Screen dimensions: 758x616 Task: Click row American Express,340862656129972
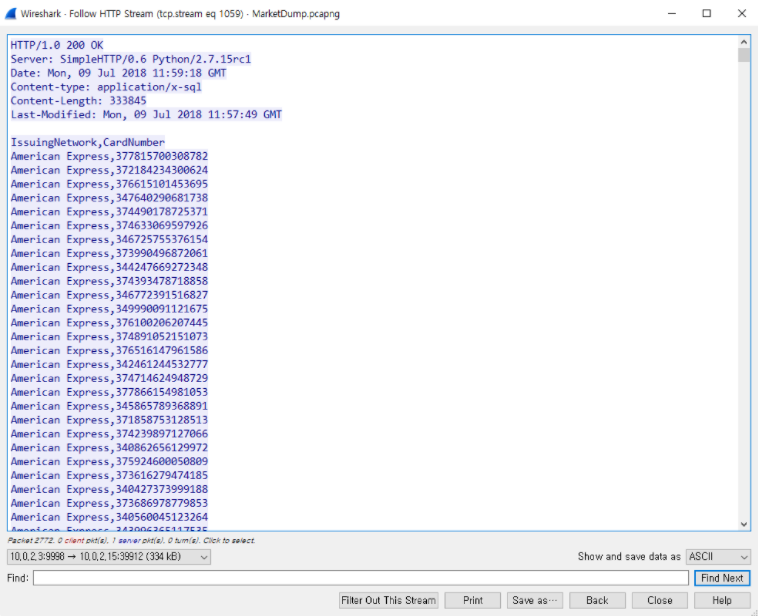109,448
